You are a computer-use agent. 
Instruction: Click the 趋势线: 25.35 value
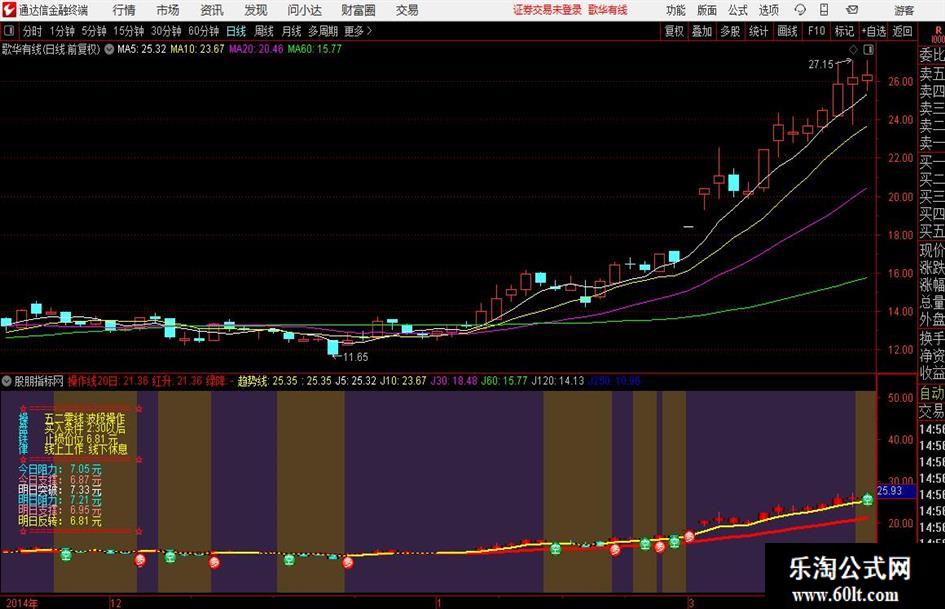click(x=269, y=381)
